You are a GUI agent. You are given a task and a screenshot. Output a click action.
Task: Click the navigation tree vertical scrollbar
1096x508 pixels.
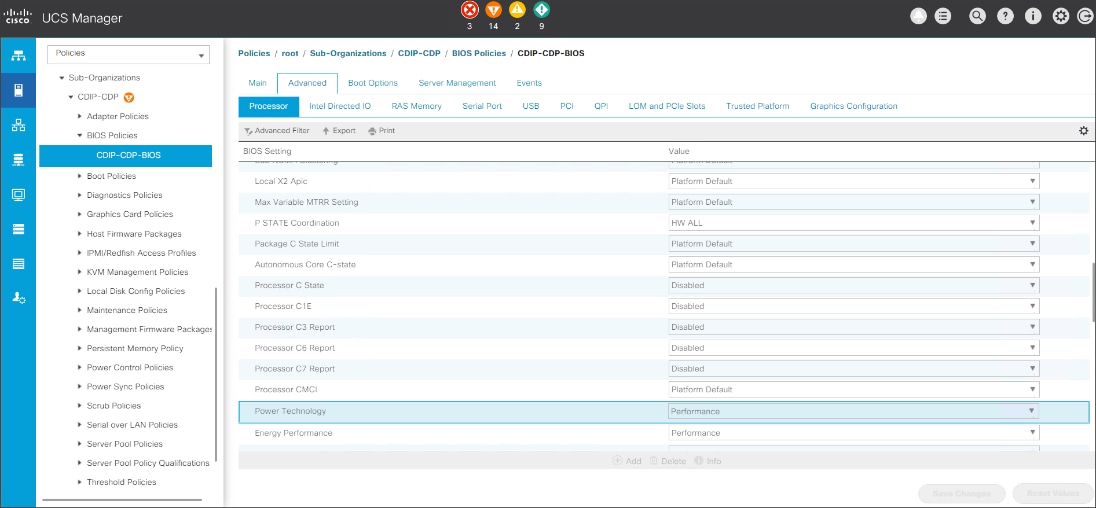[x=216, y=374]
